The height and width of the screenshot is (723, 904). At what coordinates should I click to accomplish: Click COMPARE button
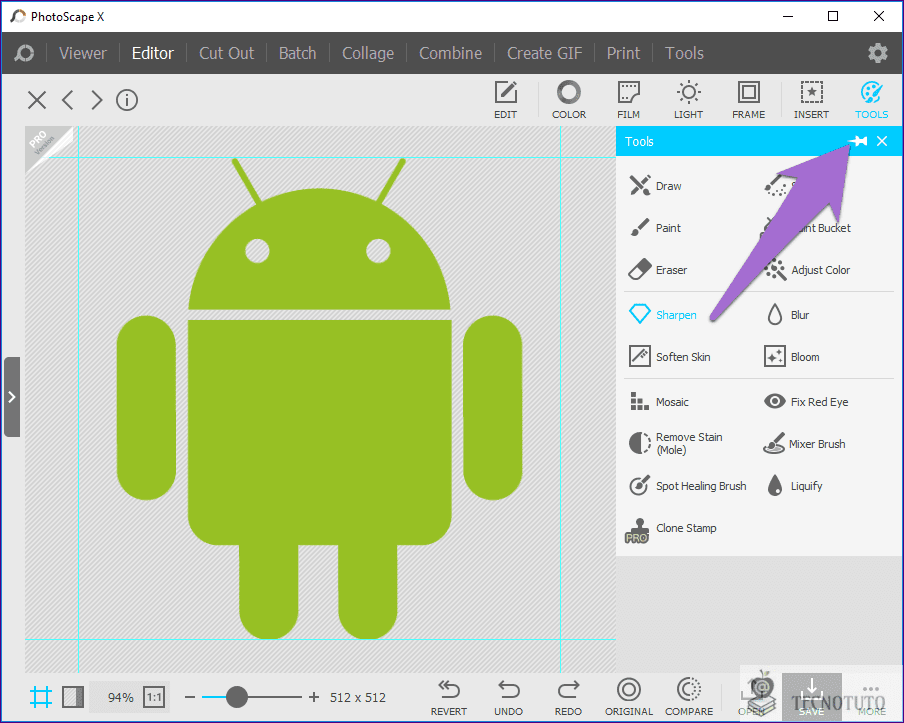pyautogui.click(x=689, y=698)
